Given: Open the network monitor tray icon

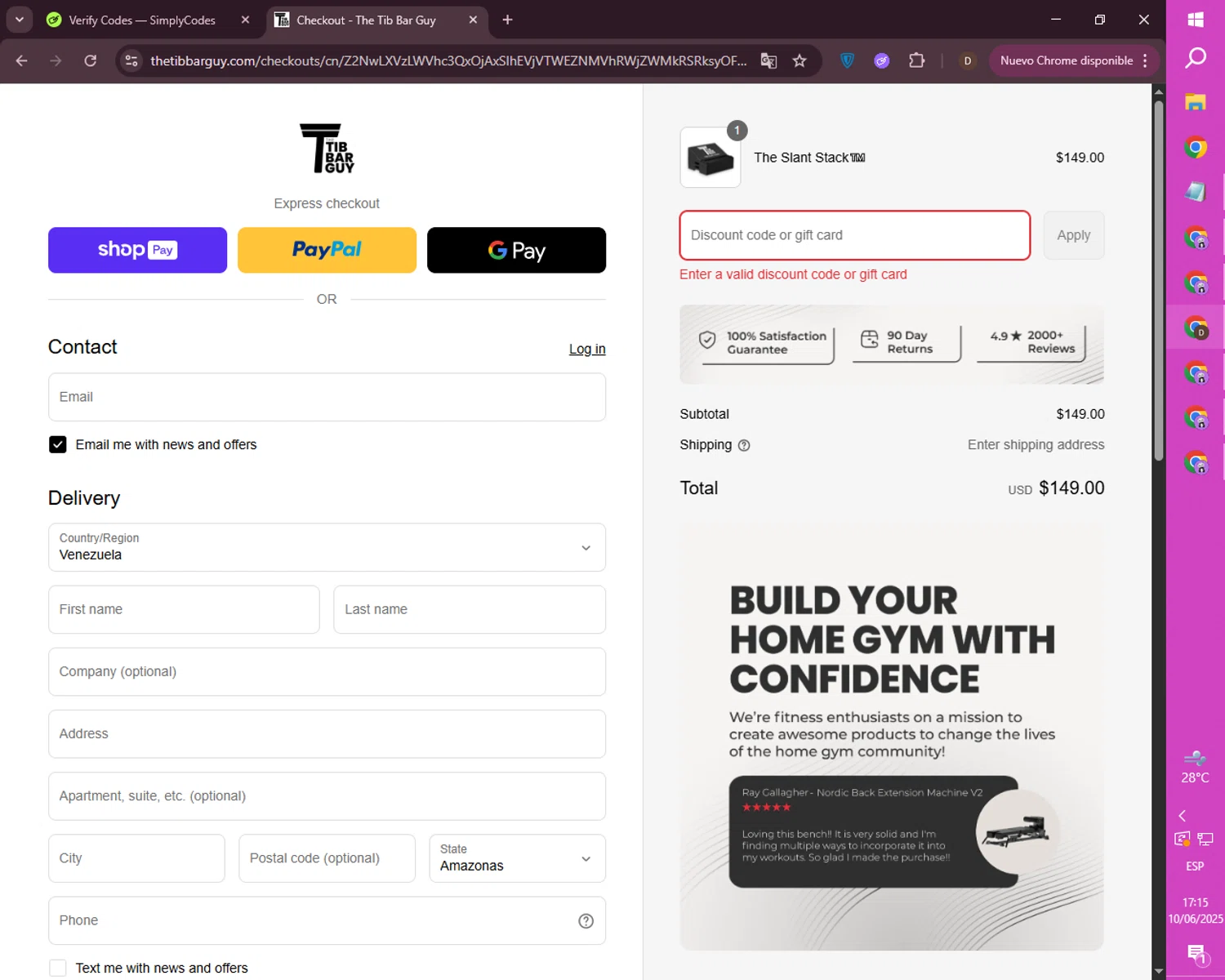Looking at the screenshot, I should click(x=1206, y=839).
